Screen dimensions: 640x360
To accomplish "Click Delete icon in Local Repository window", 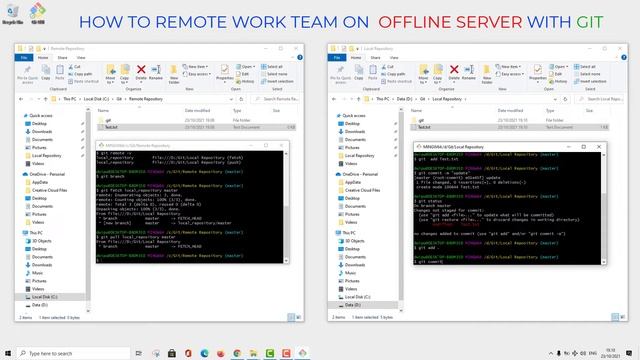I will (454, 72).
